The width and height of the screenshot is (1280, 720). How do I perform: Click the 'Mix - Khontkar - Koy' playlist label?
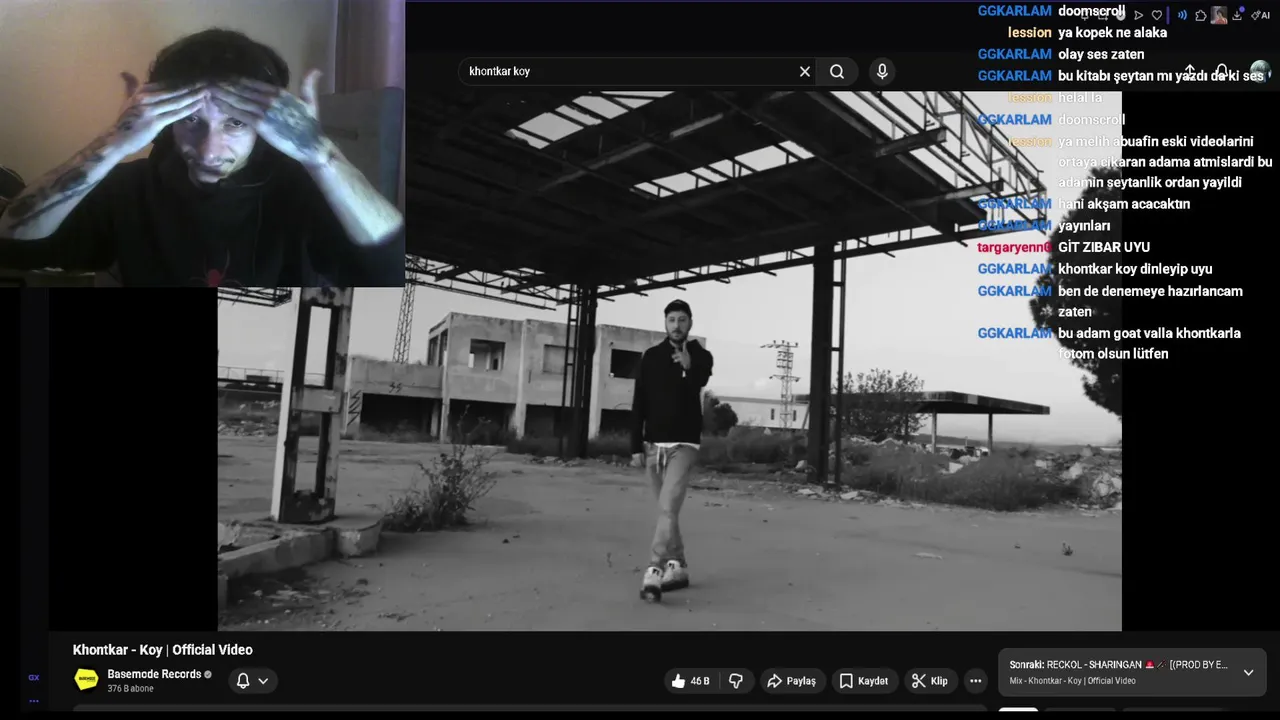(1072, 681)
